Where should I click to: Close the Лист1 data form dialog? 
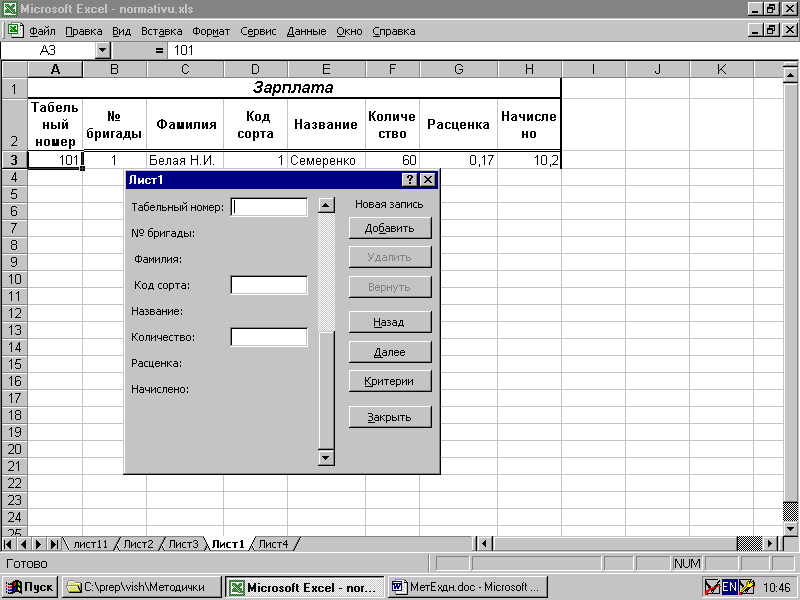coord(428,180)
